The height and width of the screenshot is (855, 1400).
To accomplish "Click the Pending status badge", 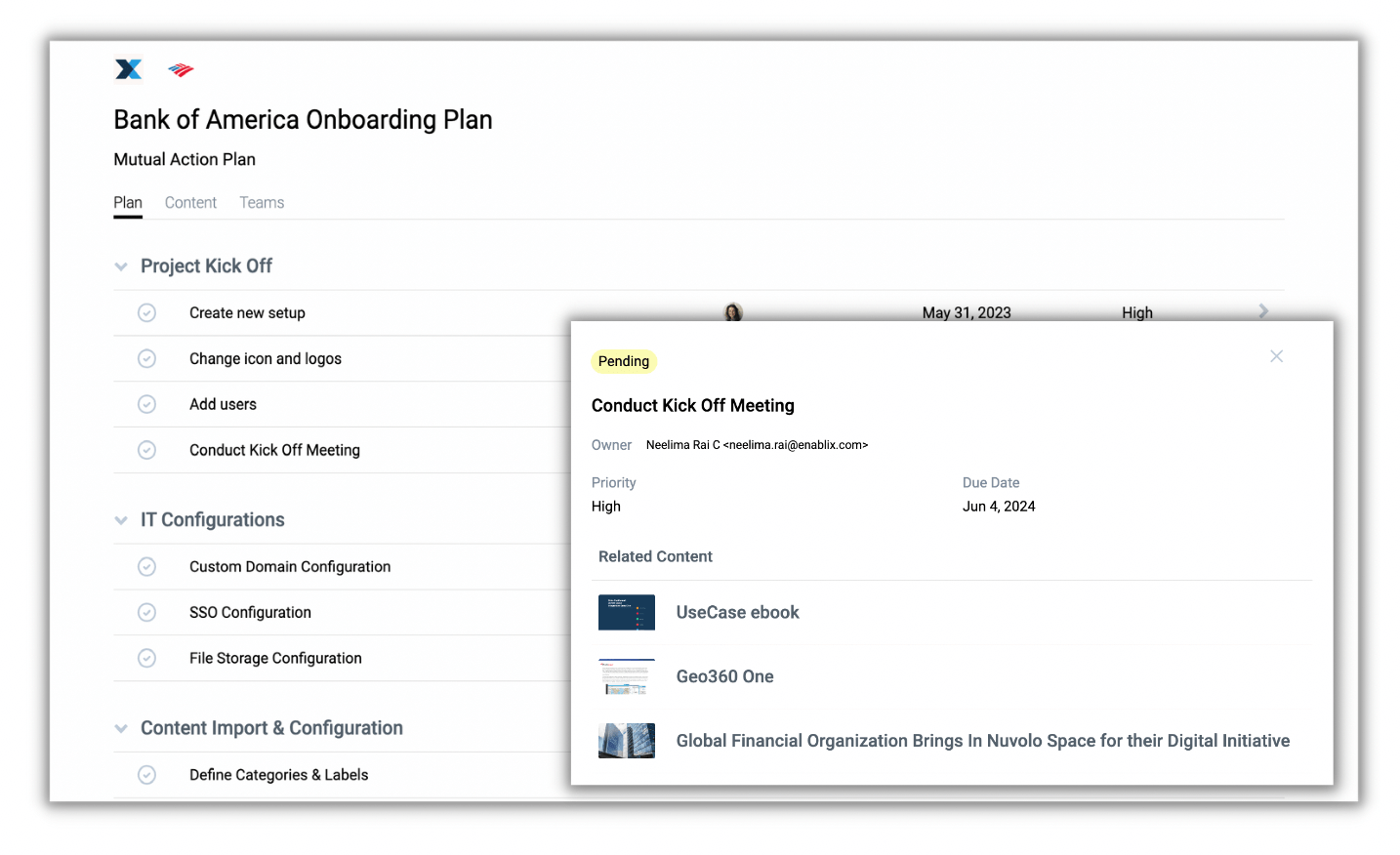I will tap(623, 361).
